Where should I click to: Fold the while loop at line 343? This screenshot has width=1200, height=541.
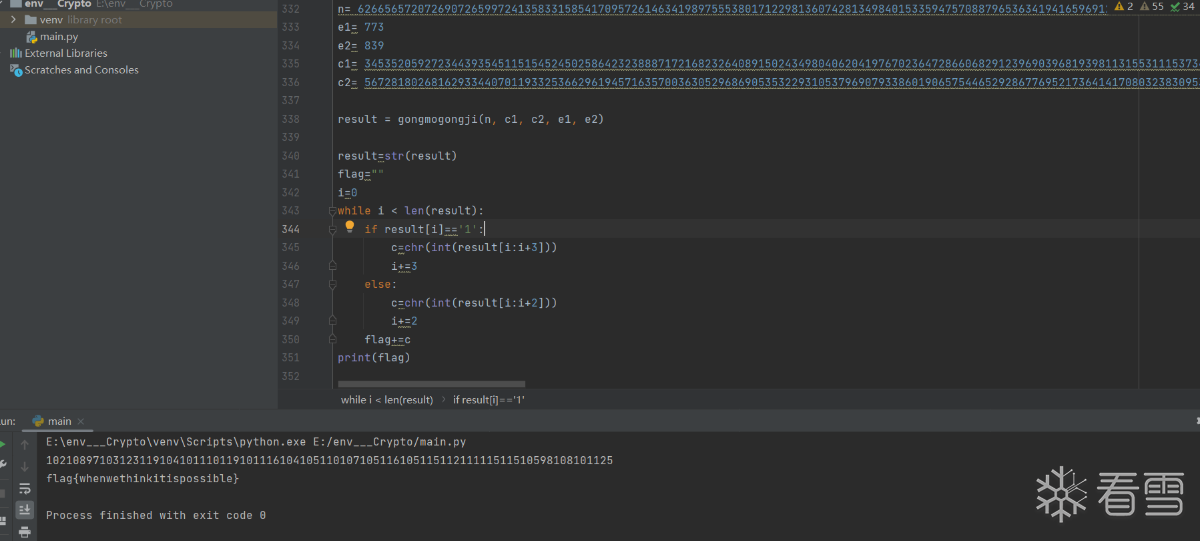333,211
